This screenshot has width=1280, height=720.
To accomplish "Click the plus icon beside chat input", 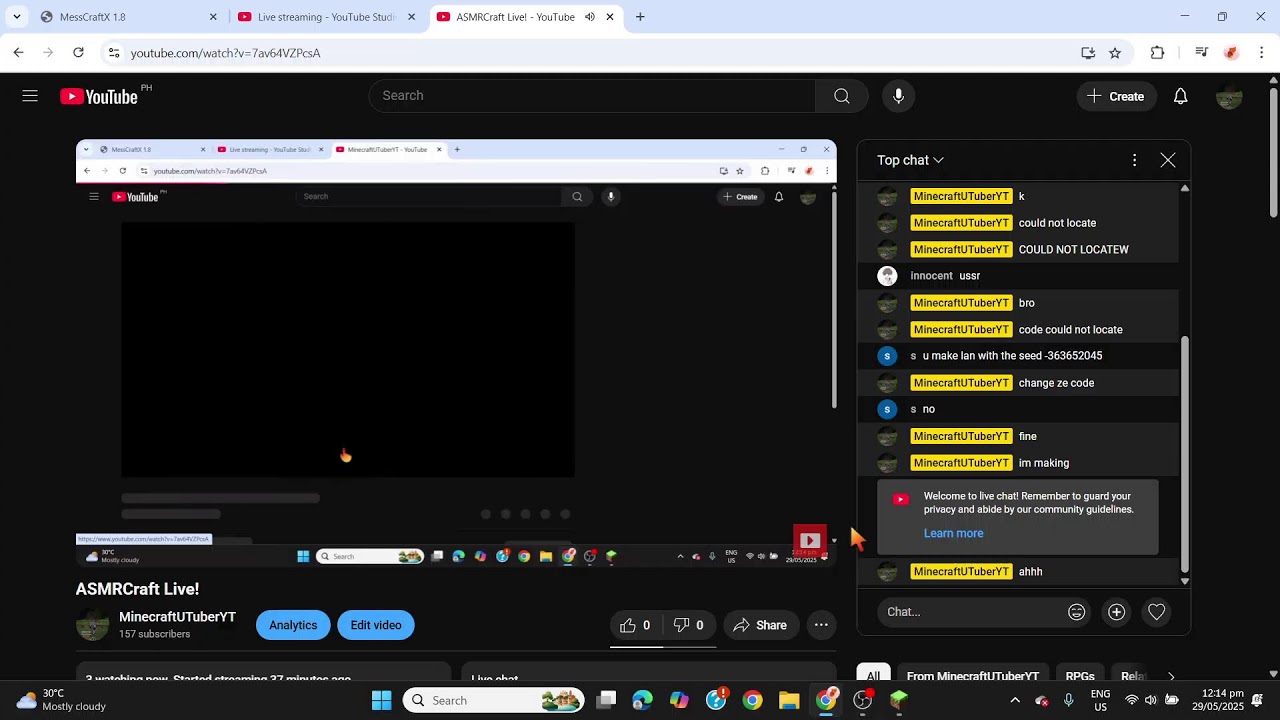I will [x=1117, y=612].
